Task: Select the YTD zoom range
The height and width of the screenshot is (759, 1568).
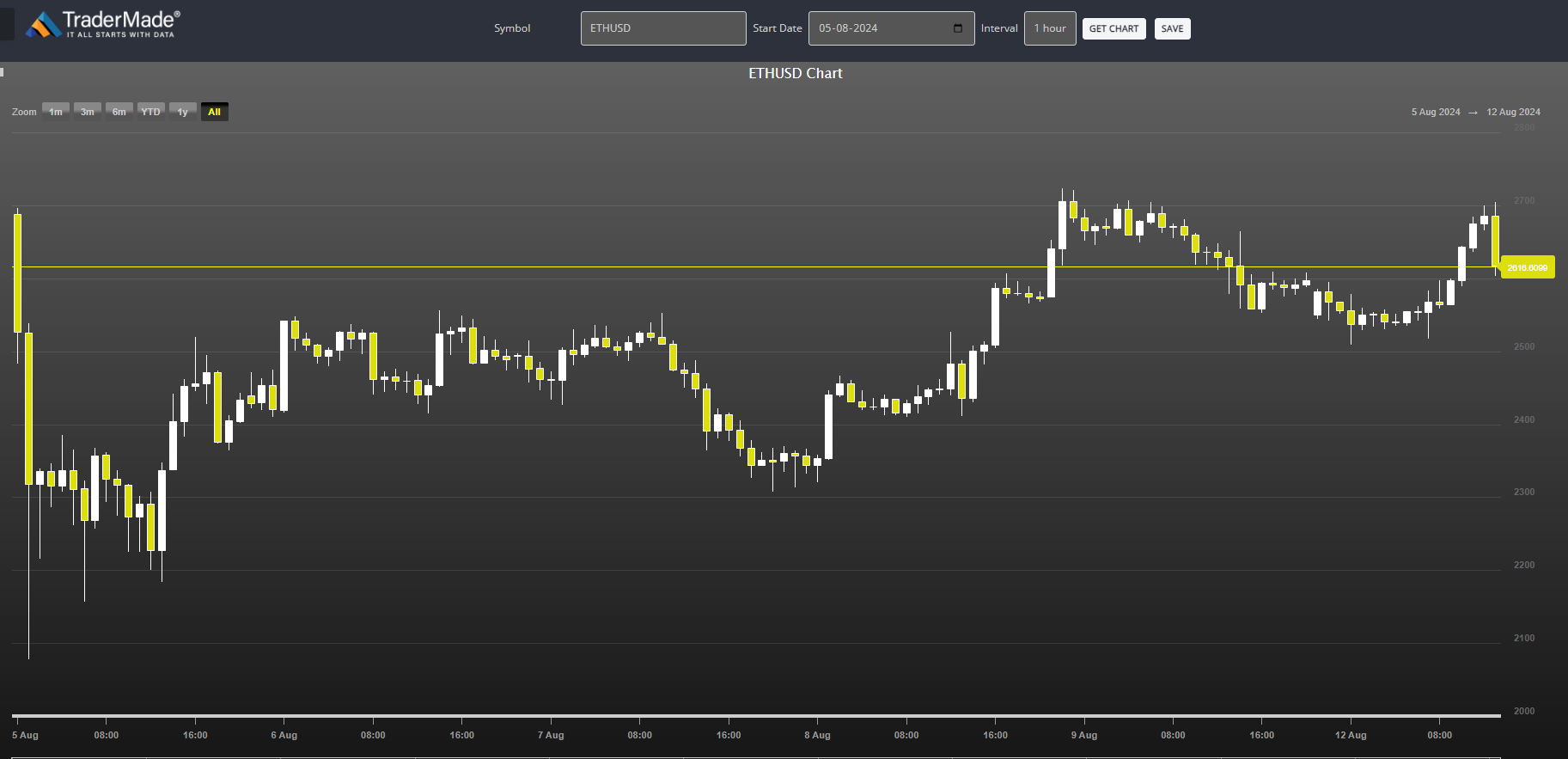Action: (151, 112)
